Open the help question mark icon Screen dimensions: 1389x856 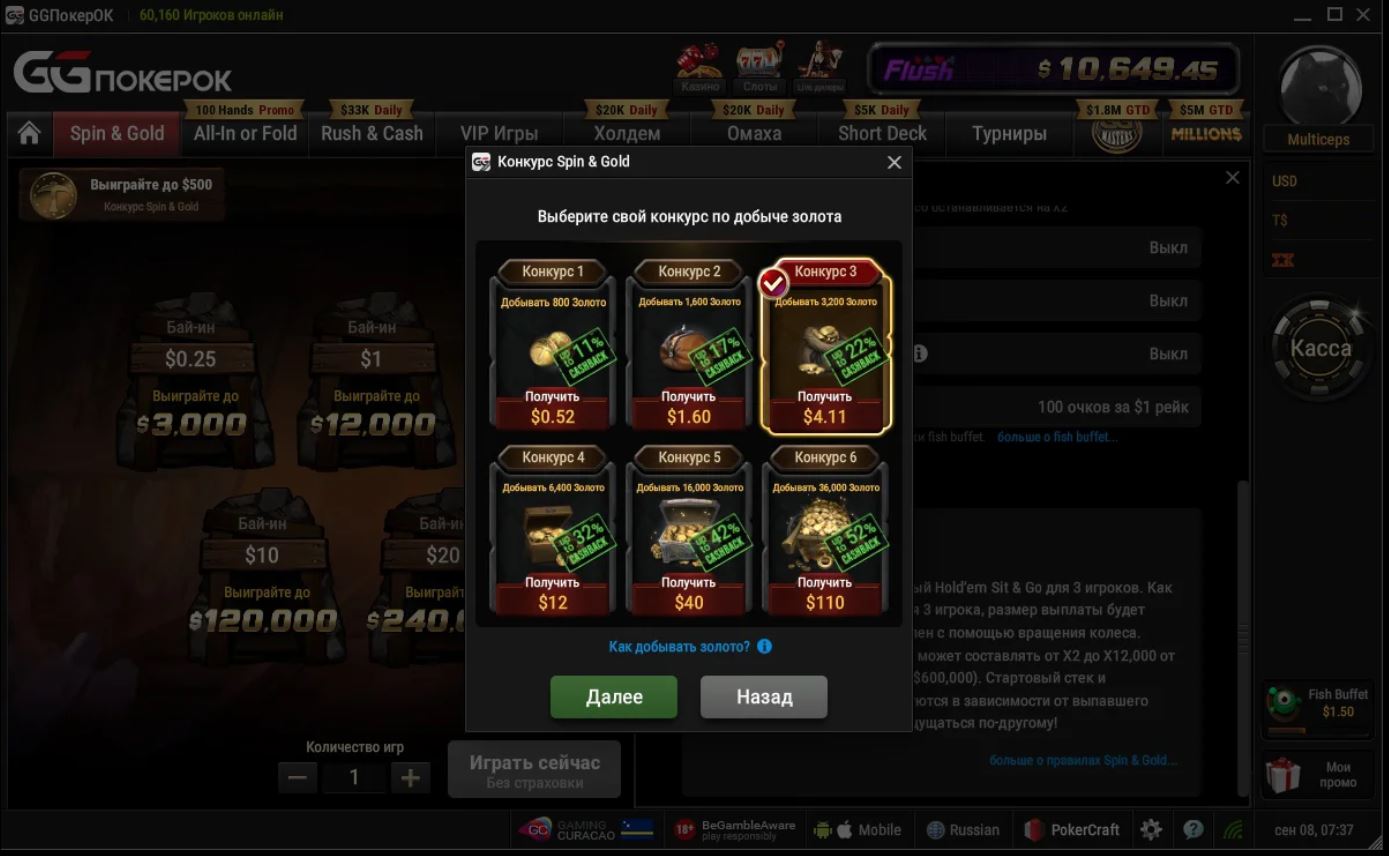1193,829
